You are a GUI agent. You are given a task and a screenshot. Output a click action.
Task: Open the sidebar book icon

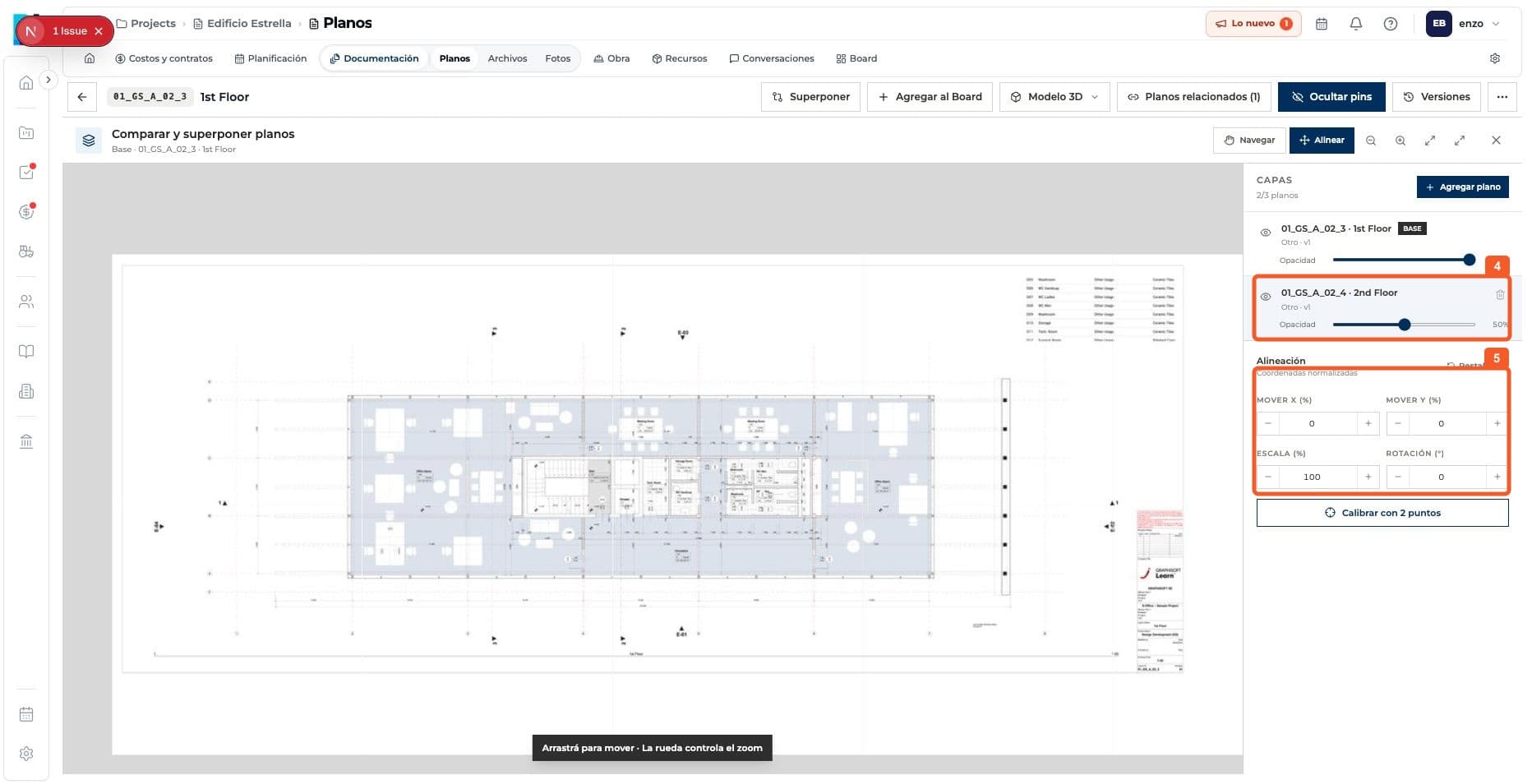pyautogui.click(x=26, y=352)
